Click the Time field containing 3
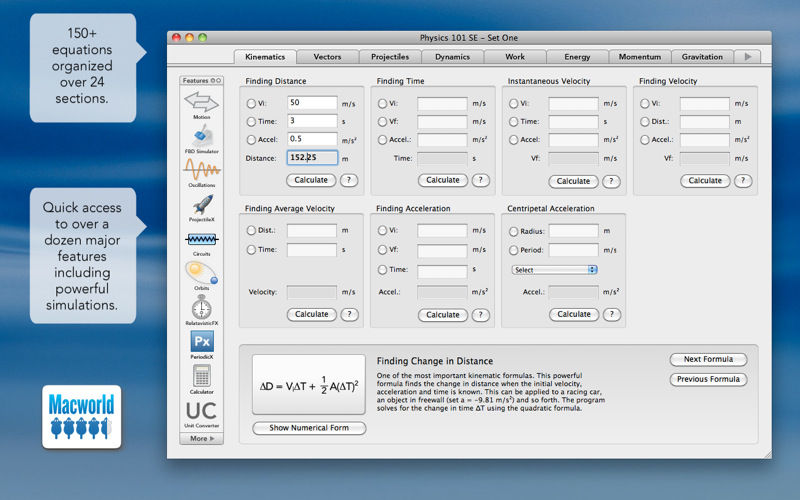The height and width of the screenshot is (500, 800). tap(312, 121)
